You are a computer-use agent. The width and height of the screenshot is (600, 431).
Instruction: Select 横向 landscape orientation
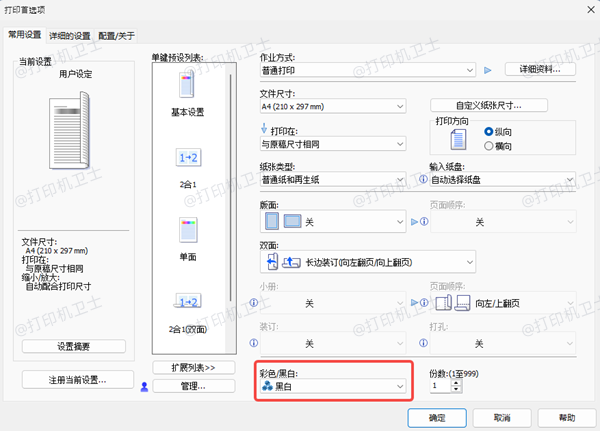pyautogui.click(x=489, y=145)
